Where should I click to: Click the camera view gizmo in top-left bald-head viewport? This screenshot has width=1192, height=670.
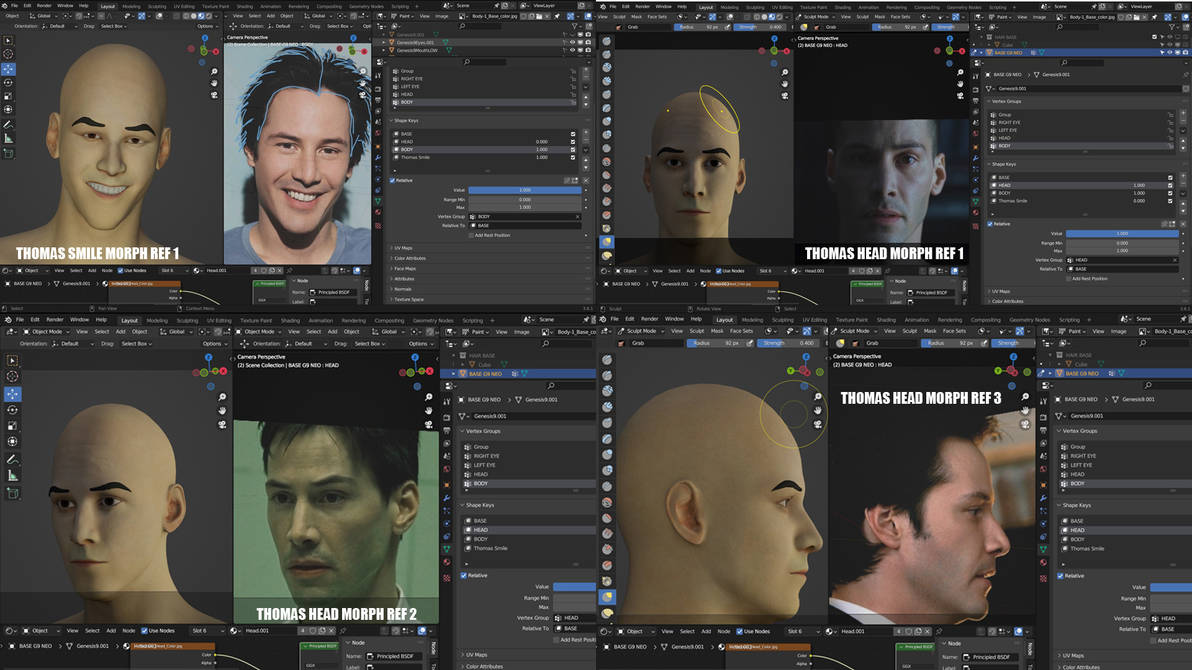214,95
